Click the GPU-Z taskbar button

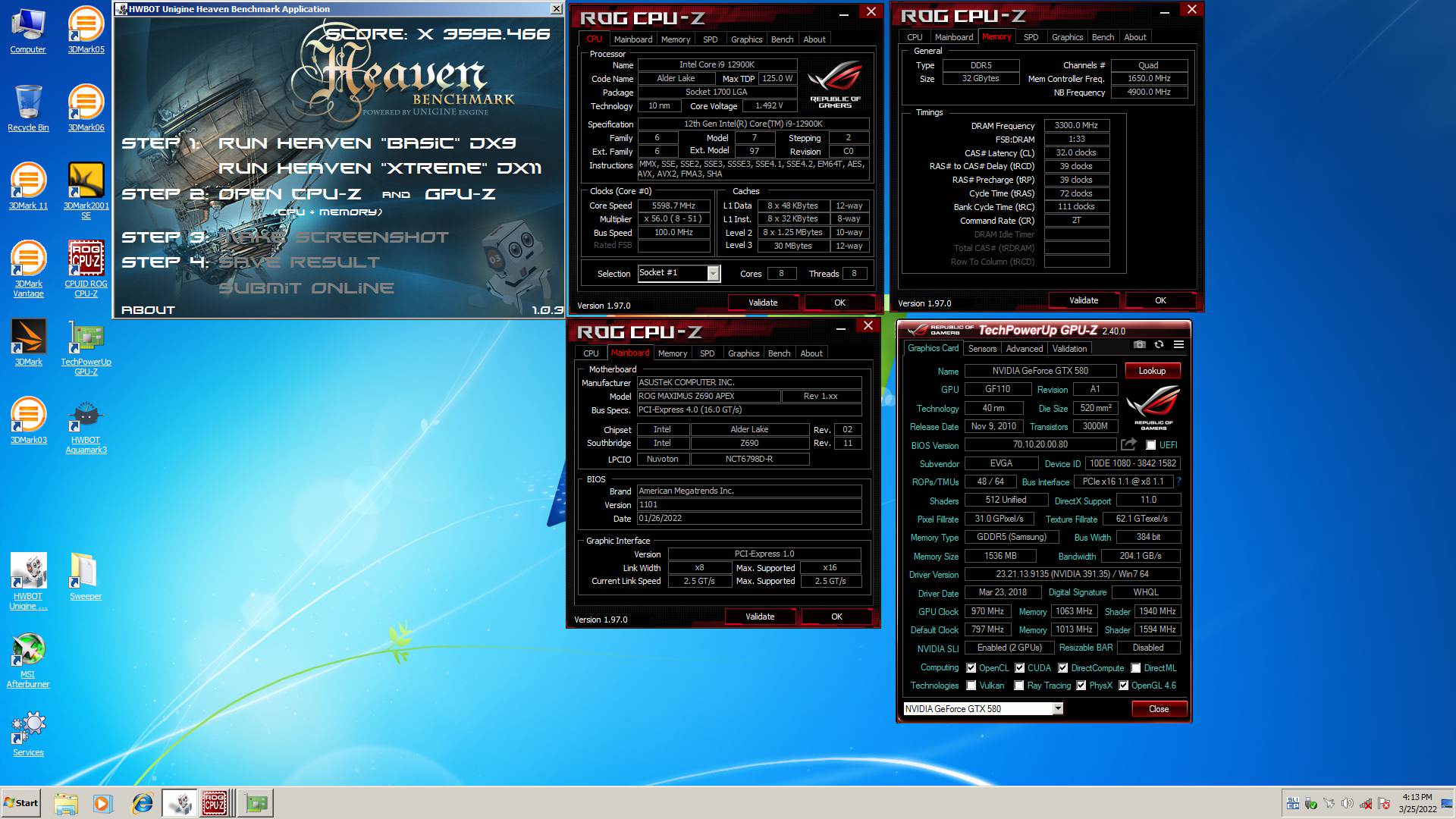[256, 803]
